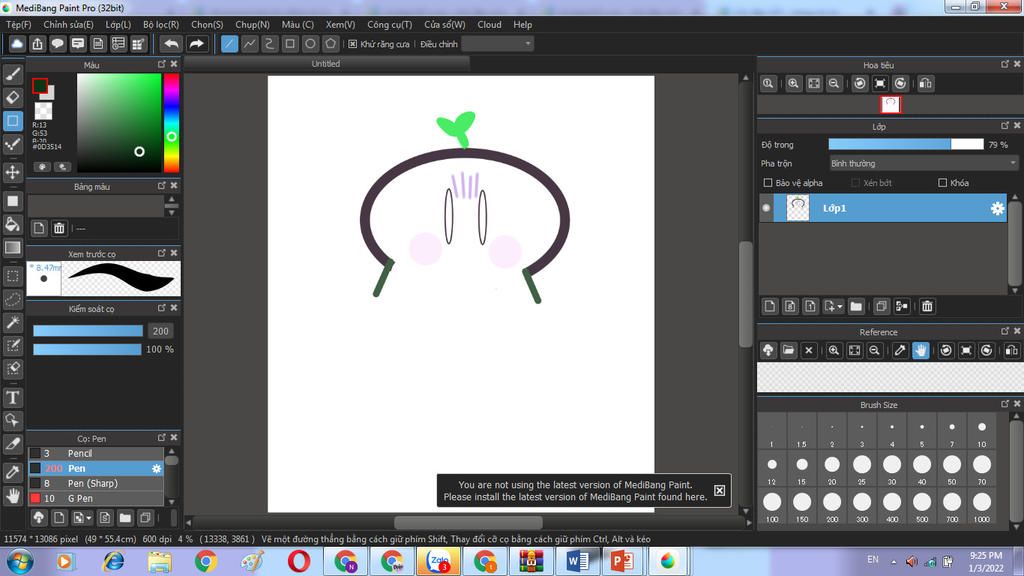The image size is (1024, 576).
Task: Open the Cloud menu
Action: 489,25
